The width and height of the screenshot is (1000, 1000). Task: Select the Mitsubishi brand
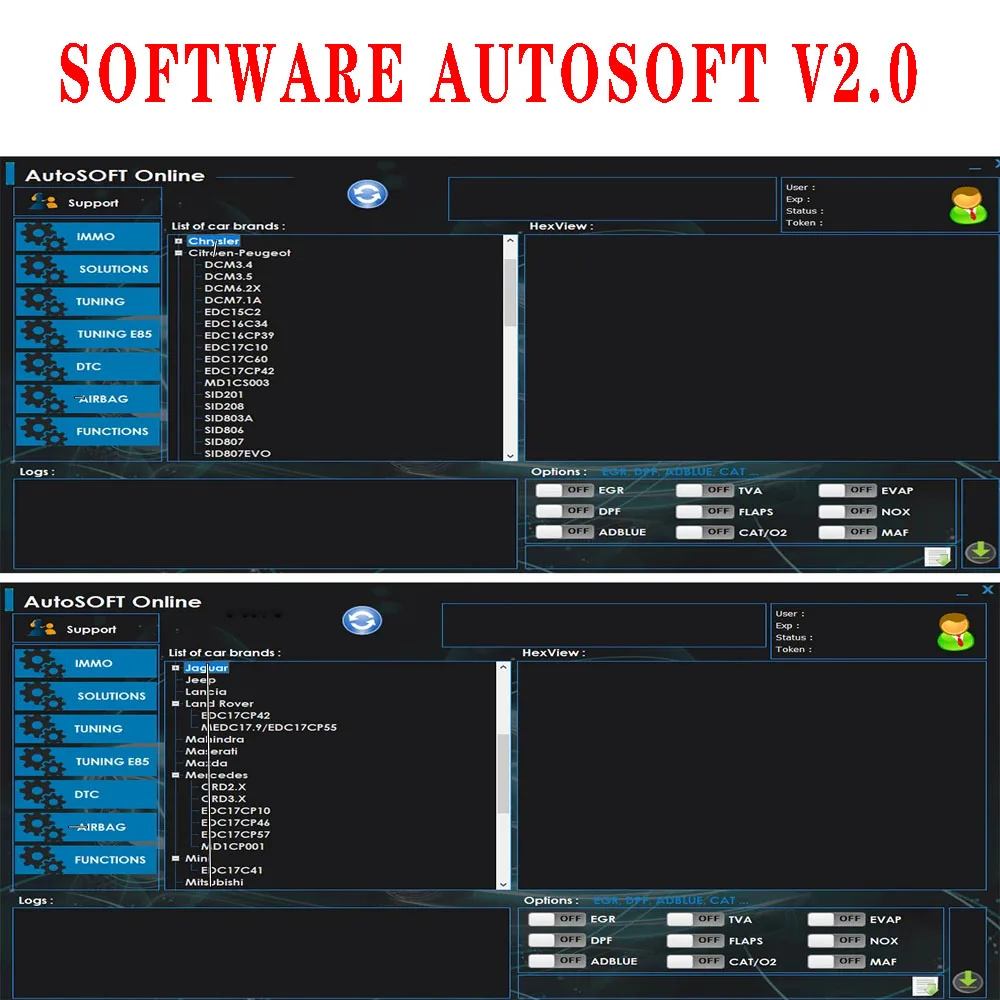(214, 882)
